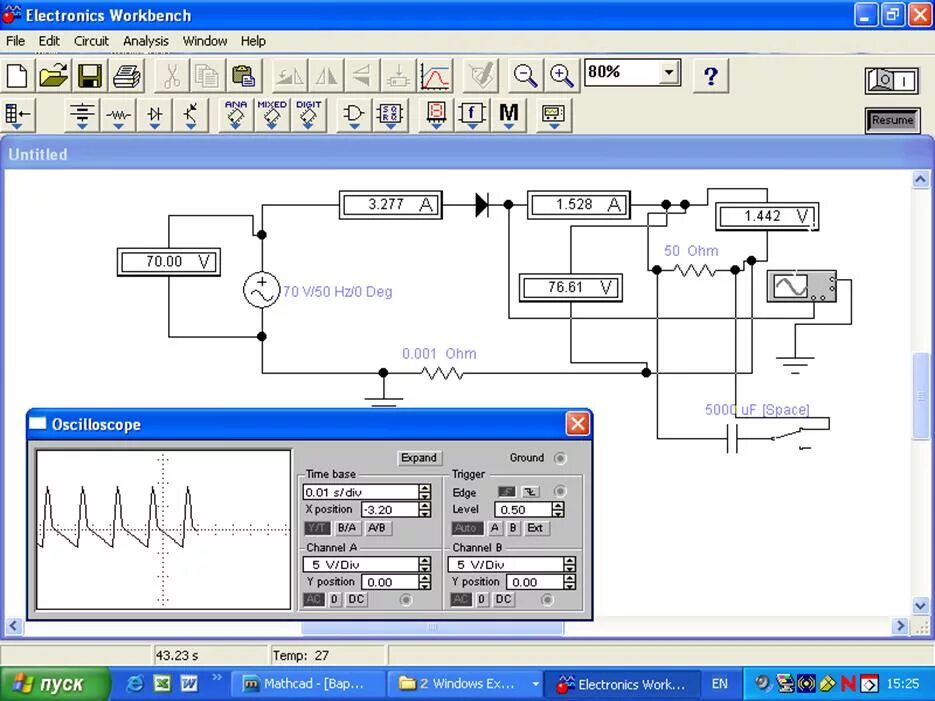Screen dimensions: 935x701
Task: Click the Flip Horizontal icon
Action: point(326,75)
